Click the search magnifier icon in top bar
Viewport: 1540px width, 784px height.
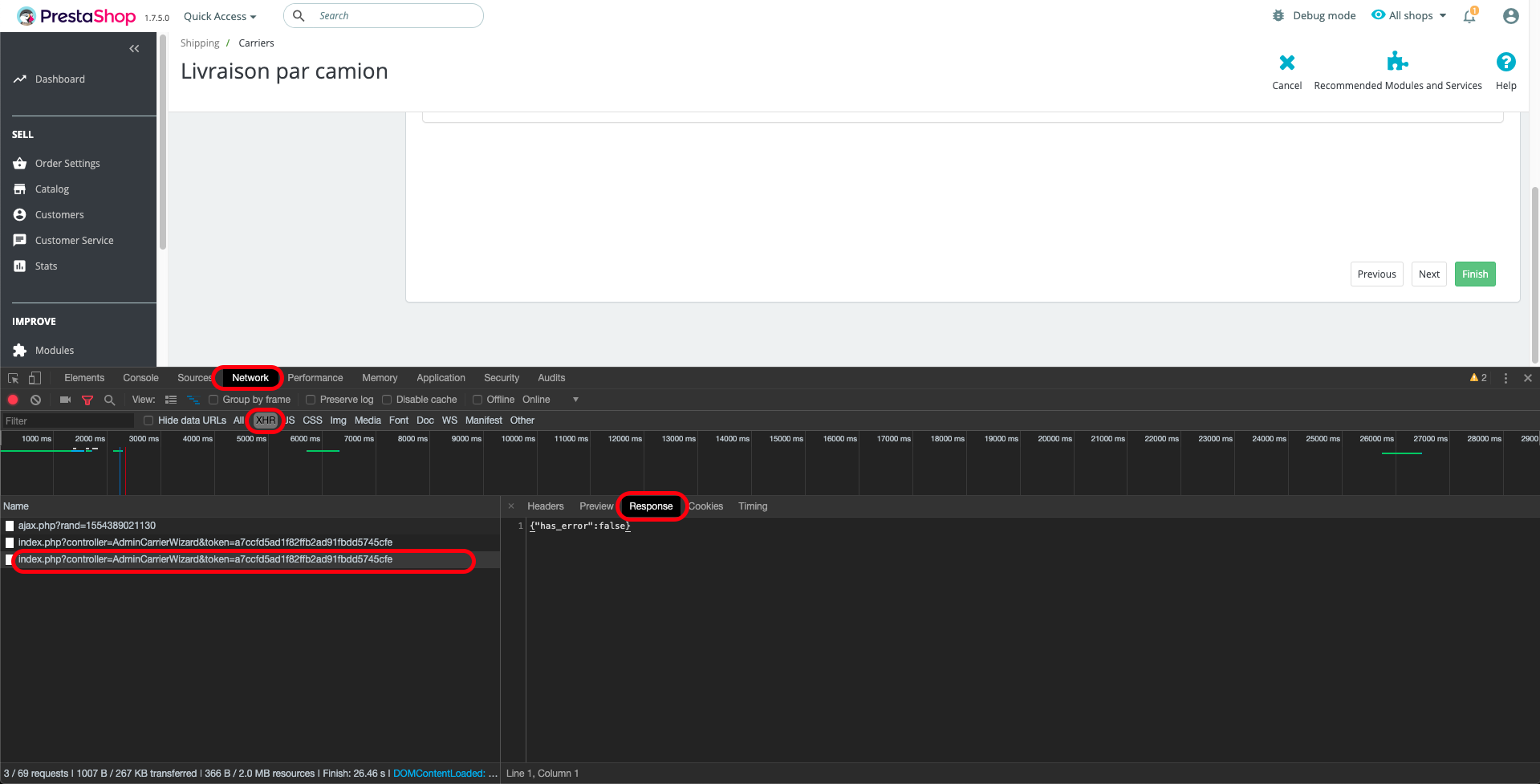pos(299,15)
